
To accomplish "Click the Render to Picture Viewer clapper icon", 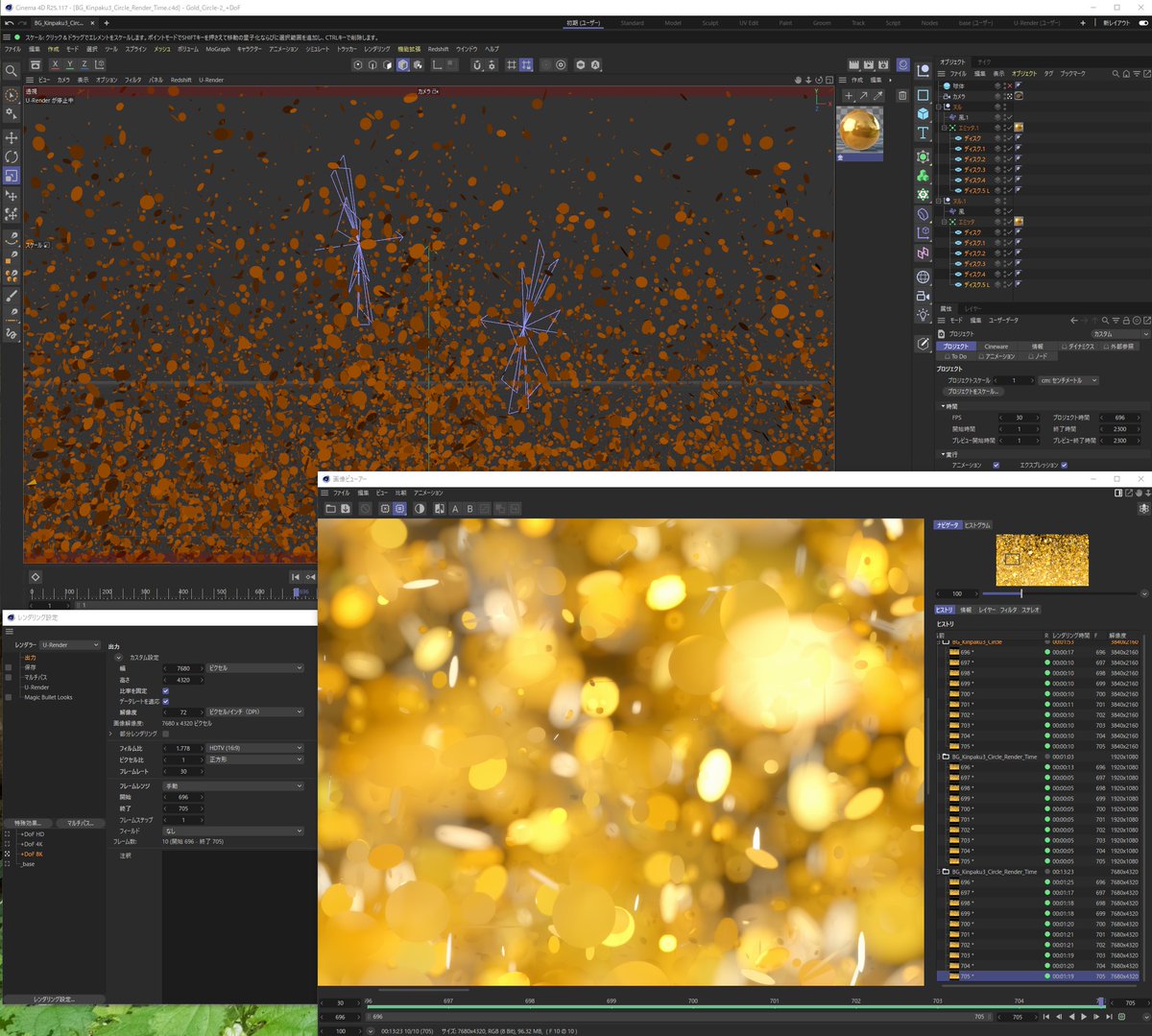I will click(868, 64).
